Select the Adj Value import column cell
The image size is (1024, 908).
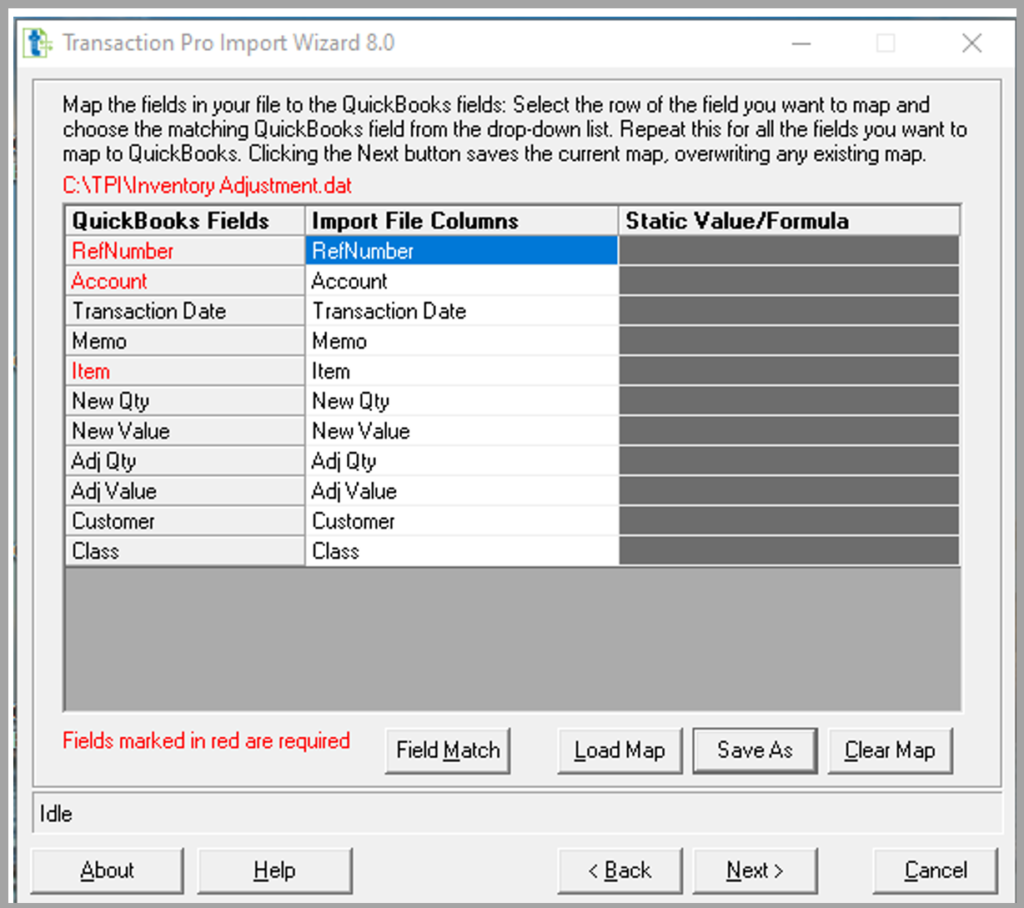pos(461,491)
